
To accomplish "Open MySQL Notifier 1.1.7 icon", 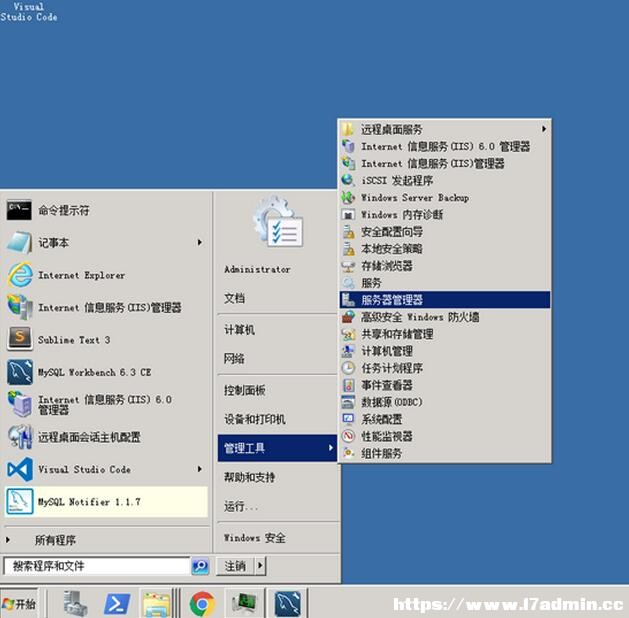I will 20,501.
